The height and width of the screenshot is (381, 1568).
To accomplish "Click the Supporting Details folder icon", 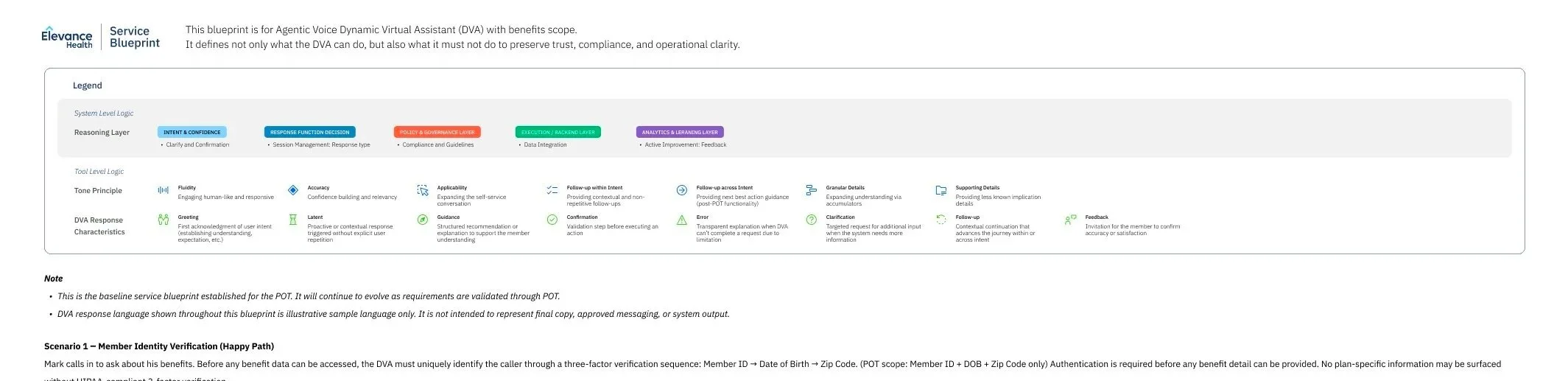I will tap(941, 190).
